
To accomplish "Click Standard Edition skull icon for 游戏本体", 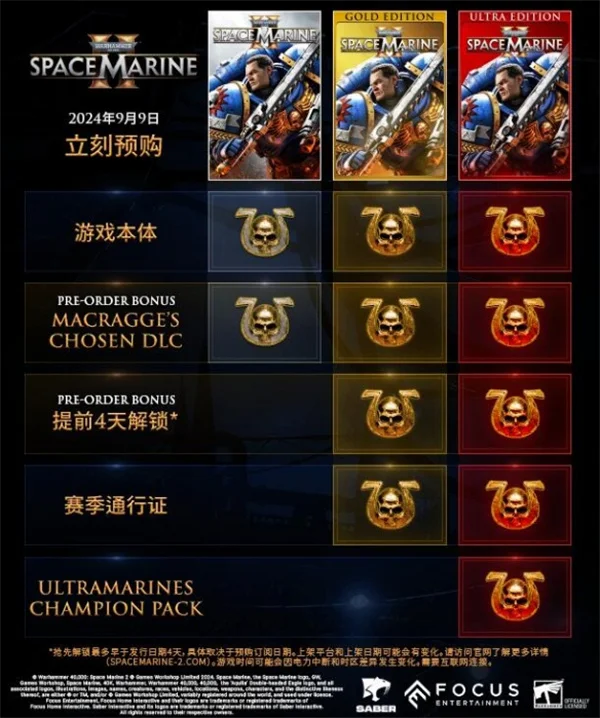I will click(x=264, y=231).
